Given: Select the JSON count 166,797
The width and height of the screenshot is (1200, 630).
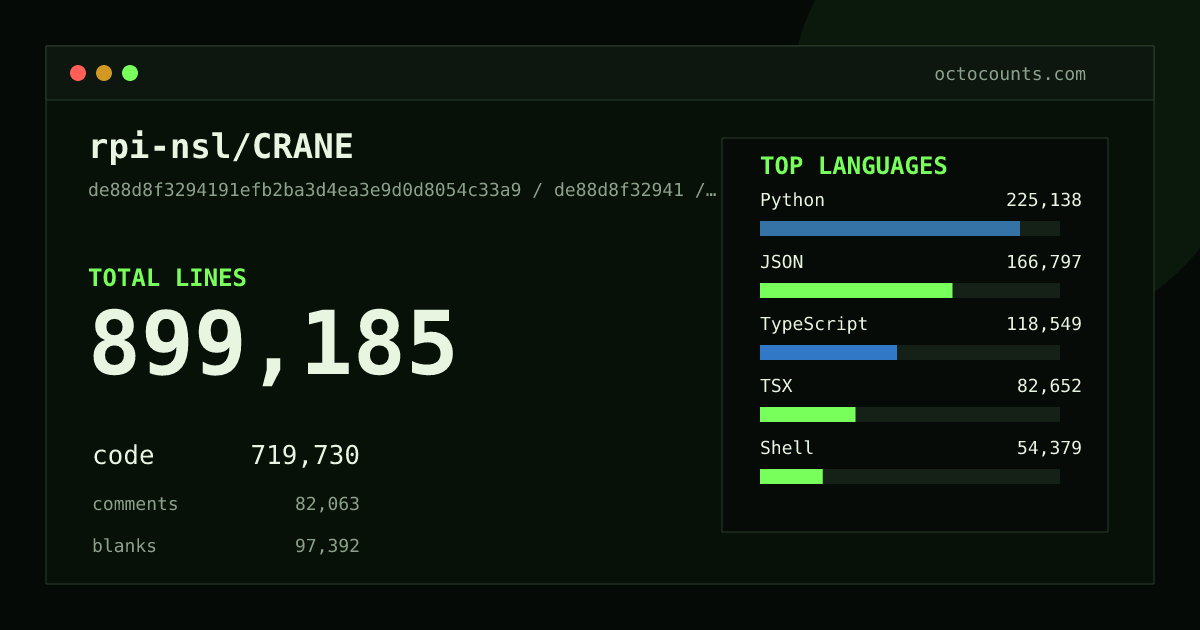Looking at the screenshot, I should pyautogui.click(x=1044, y=262).
